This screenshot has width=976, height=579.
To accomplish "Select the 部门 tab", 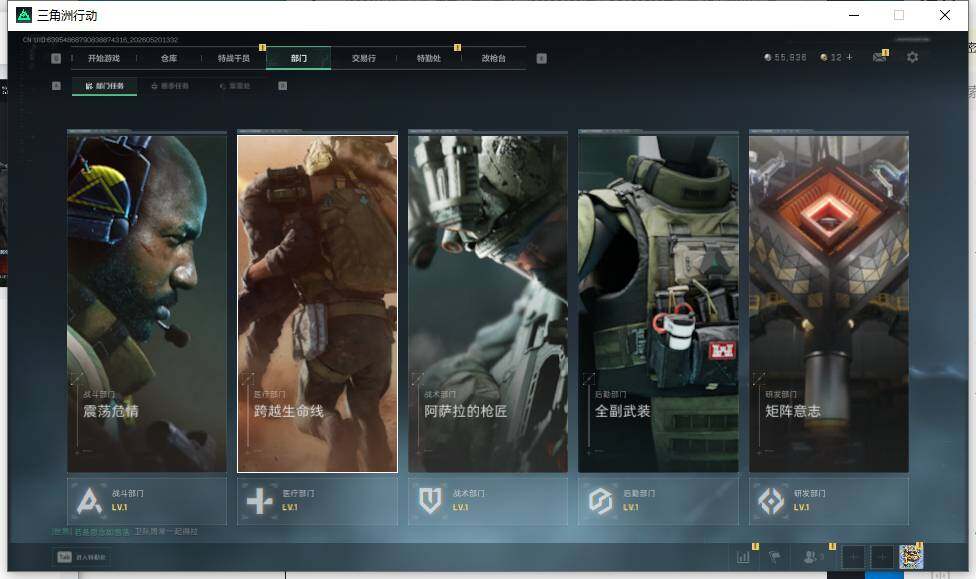I will coord(299,59).
